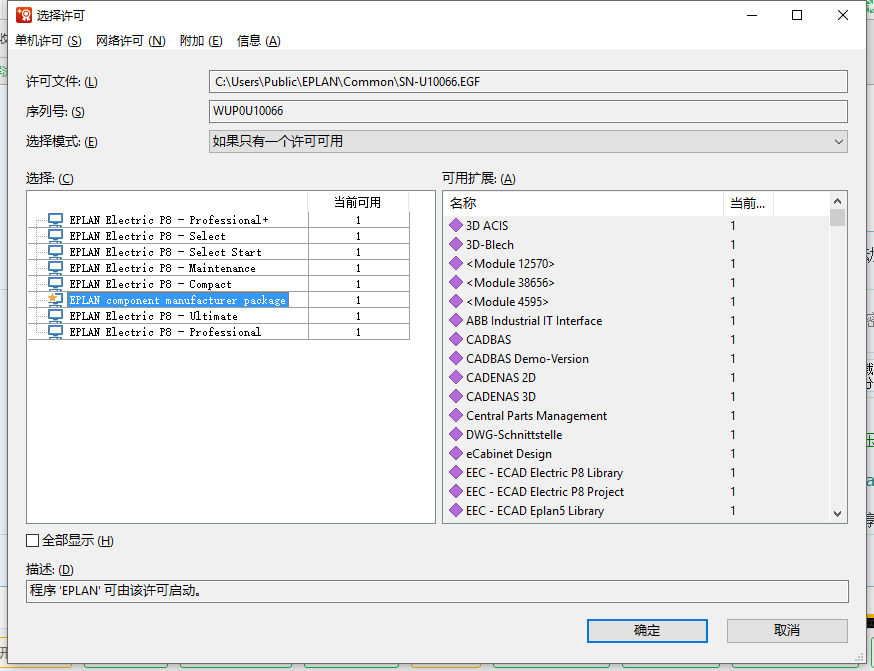Click the star icon on component manufacturer package
The height and width of the screenshot is (671, 874).
tap(55, 300)
